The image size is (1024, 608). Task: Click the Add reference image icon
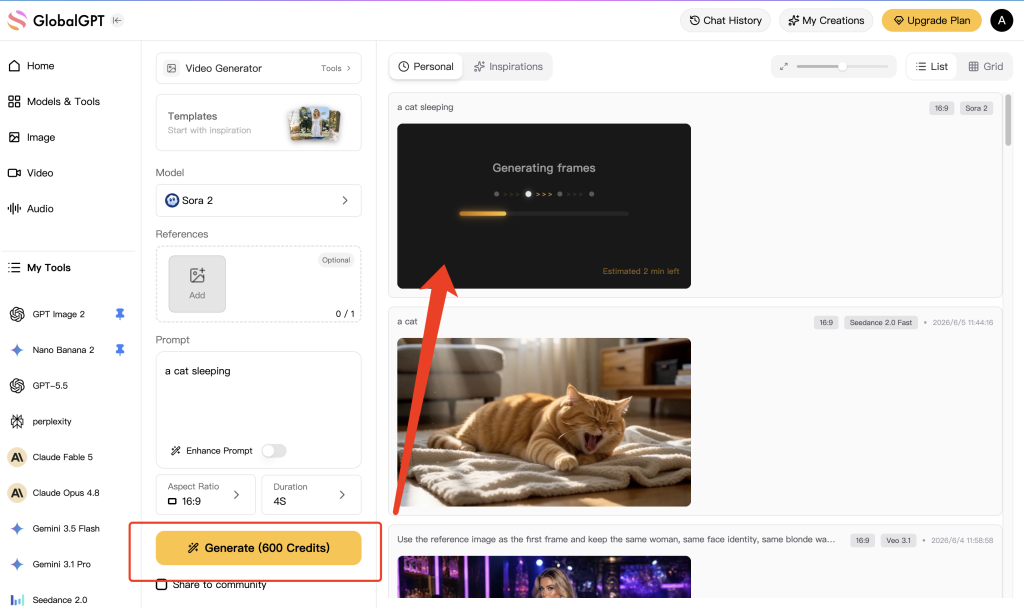[x=197, y=283]
